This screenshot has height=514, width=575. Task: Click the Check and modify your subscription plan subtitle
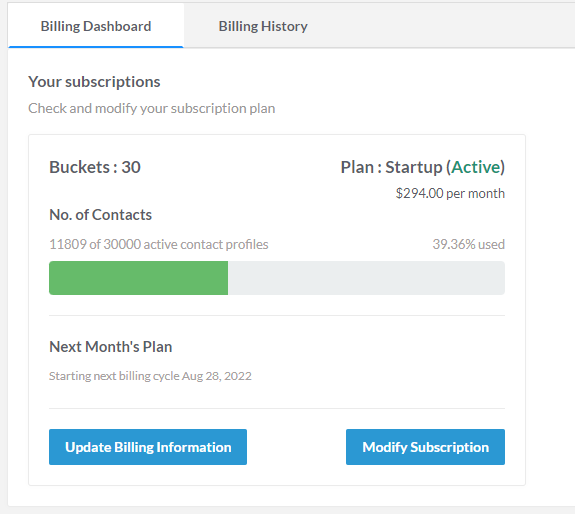(x=151, y=109)
